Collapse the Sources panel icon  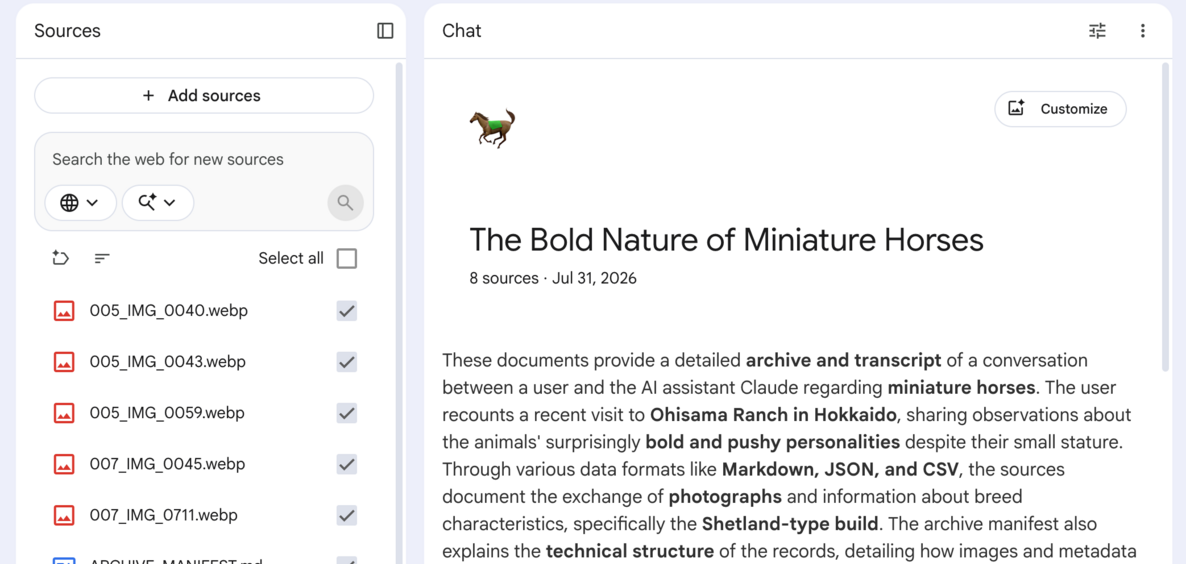click(385, 31)
